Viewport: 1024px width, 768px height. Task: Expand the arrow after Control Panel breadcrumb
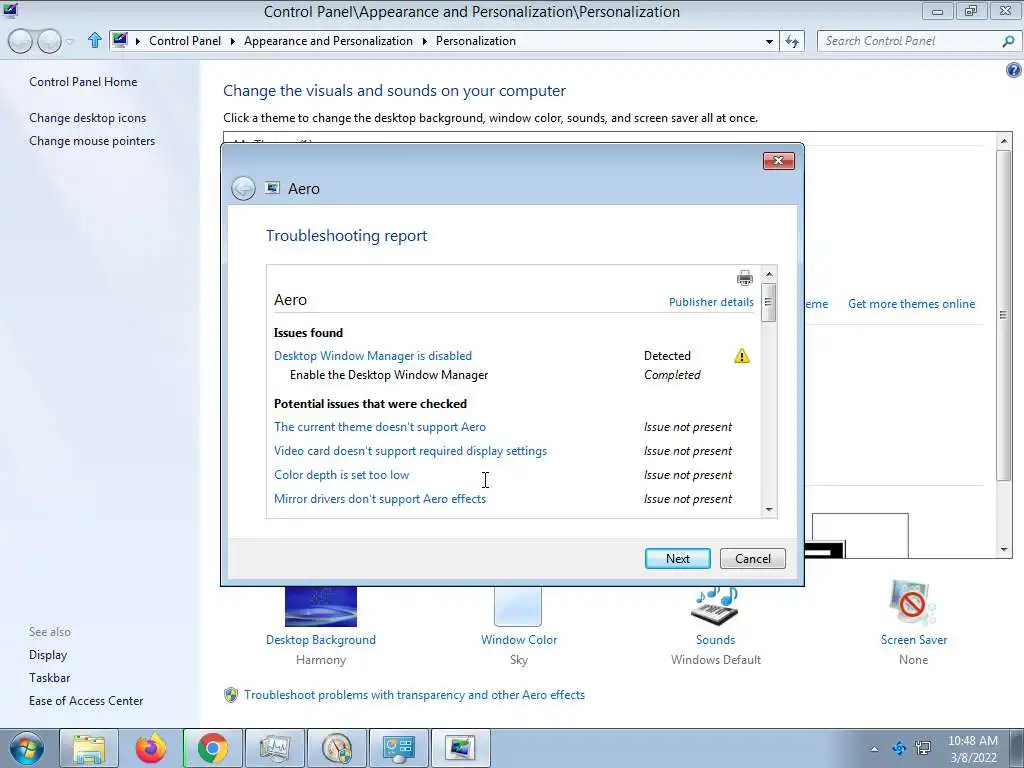click(232, 41)
